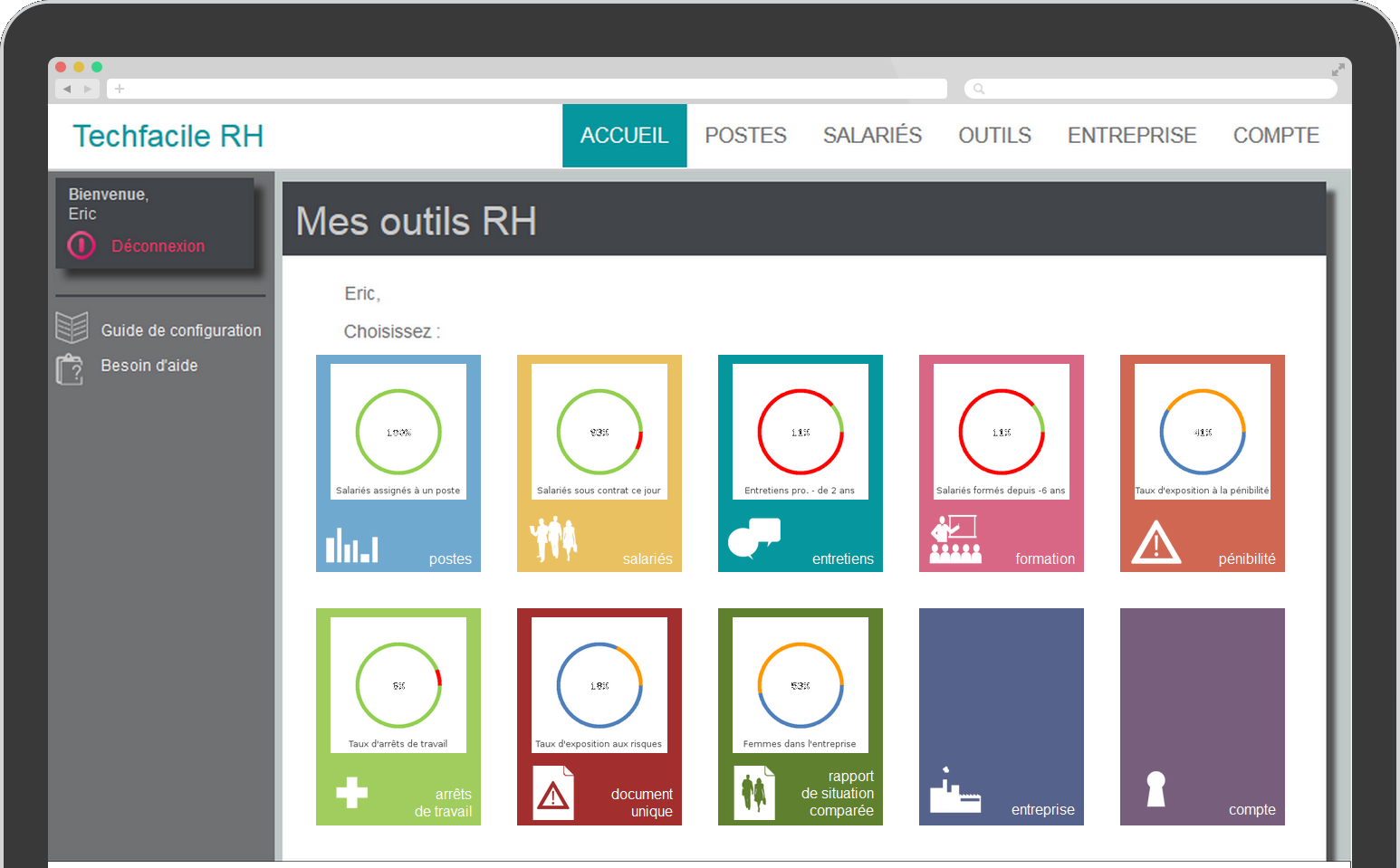
Task: Open the SALARIÉS navigation tab
Action: point(872,136)
